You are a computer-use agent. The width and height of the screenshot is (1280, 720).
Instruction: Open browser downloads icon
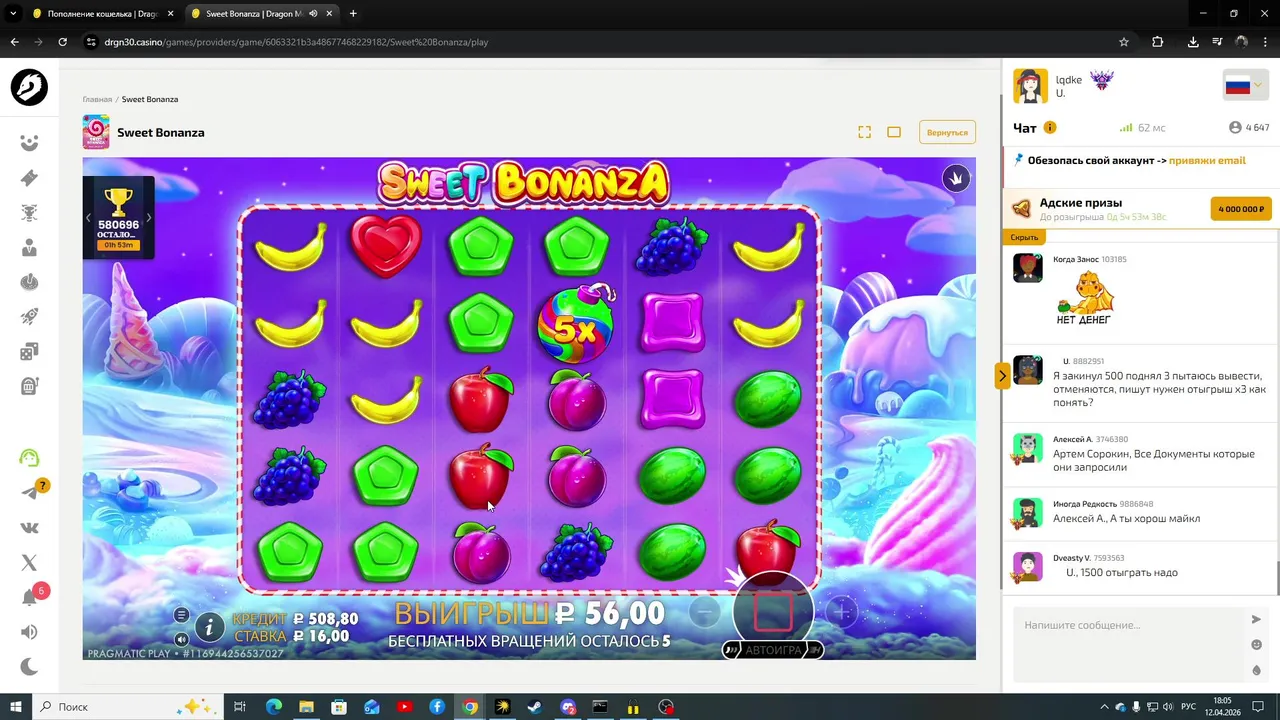[1193, 42]
